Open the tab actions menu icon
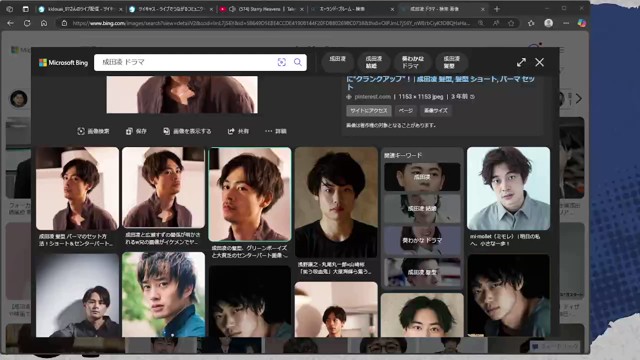The width and height of the screenshot is (640, 360). point(25,9)
